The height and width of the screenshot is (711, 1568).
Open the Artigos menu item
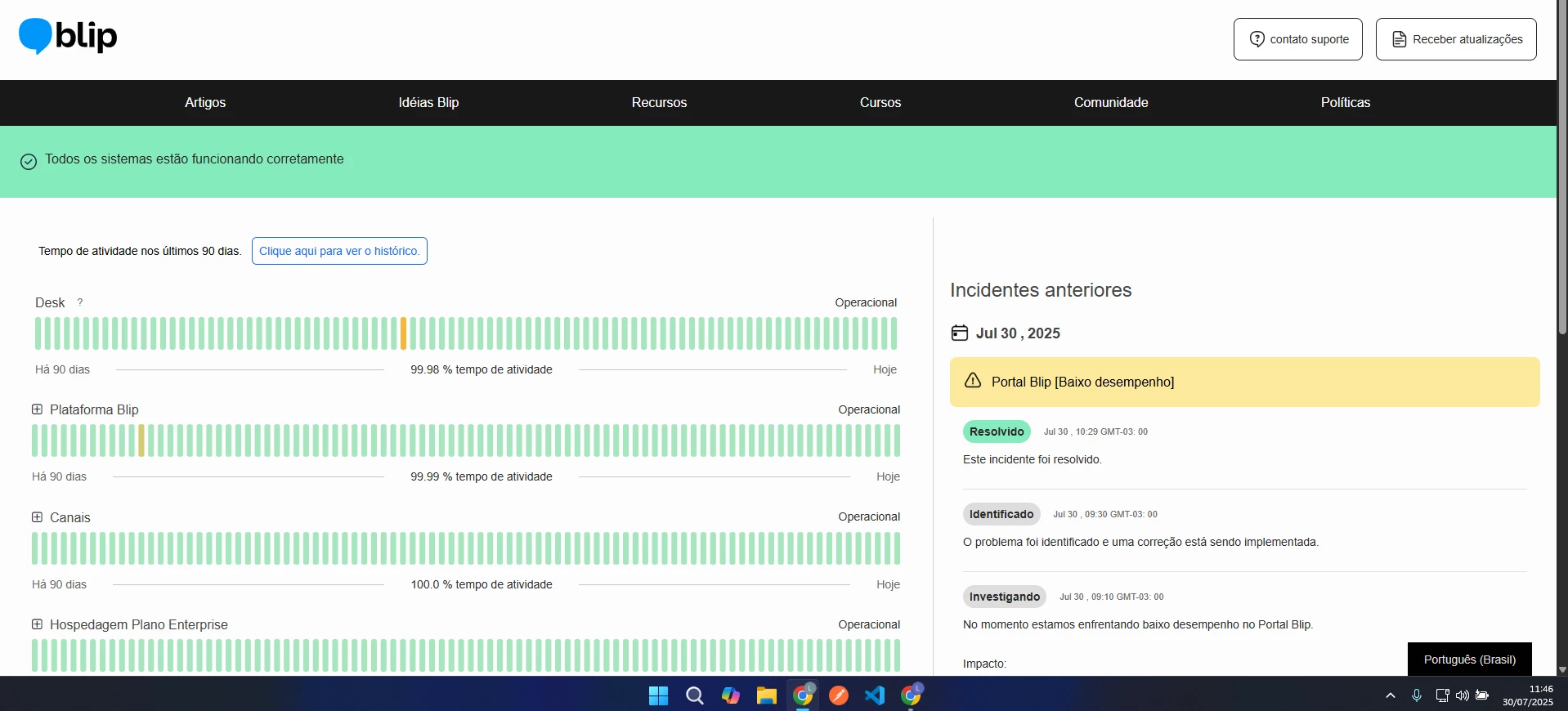pyautogui.click(x=205, y=102)
